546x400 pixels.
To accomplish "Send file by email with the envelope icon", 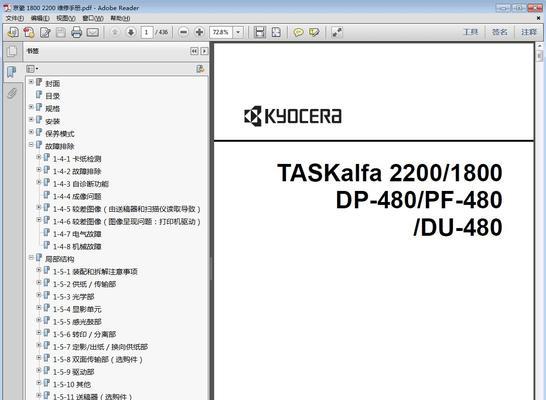I will (x=93, y=32).
